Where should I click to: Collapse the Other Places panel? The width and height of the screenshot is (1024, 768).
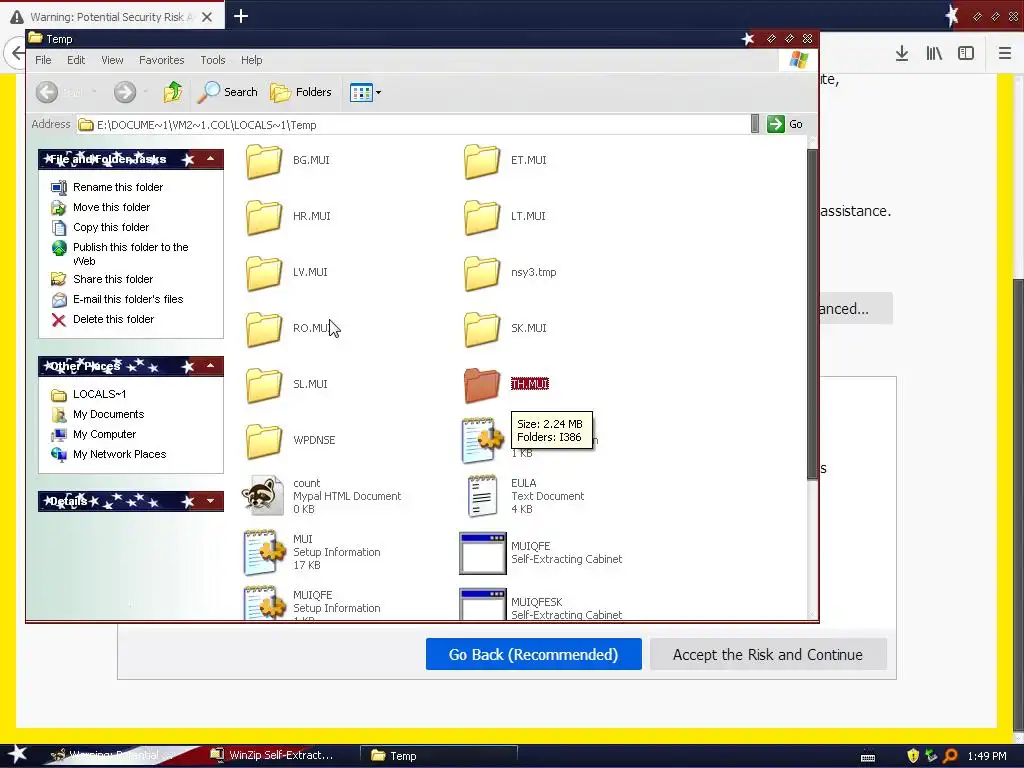(210, 366)
